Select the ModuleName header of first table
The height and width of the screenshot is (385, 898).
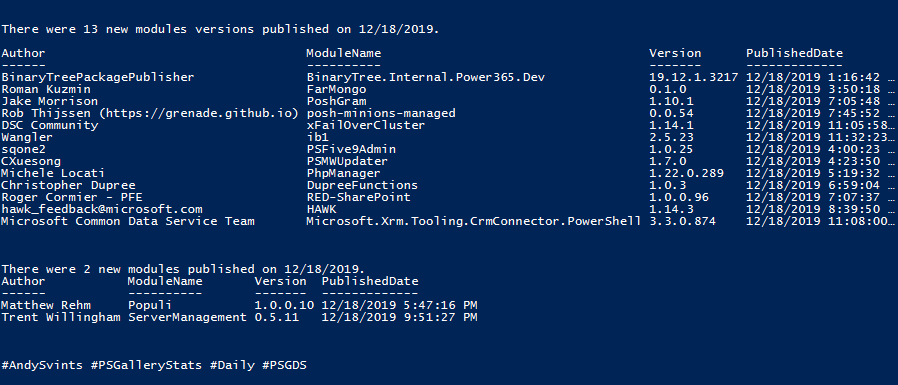344,53
